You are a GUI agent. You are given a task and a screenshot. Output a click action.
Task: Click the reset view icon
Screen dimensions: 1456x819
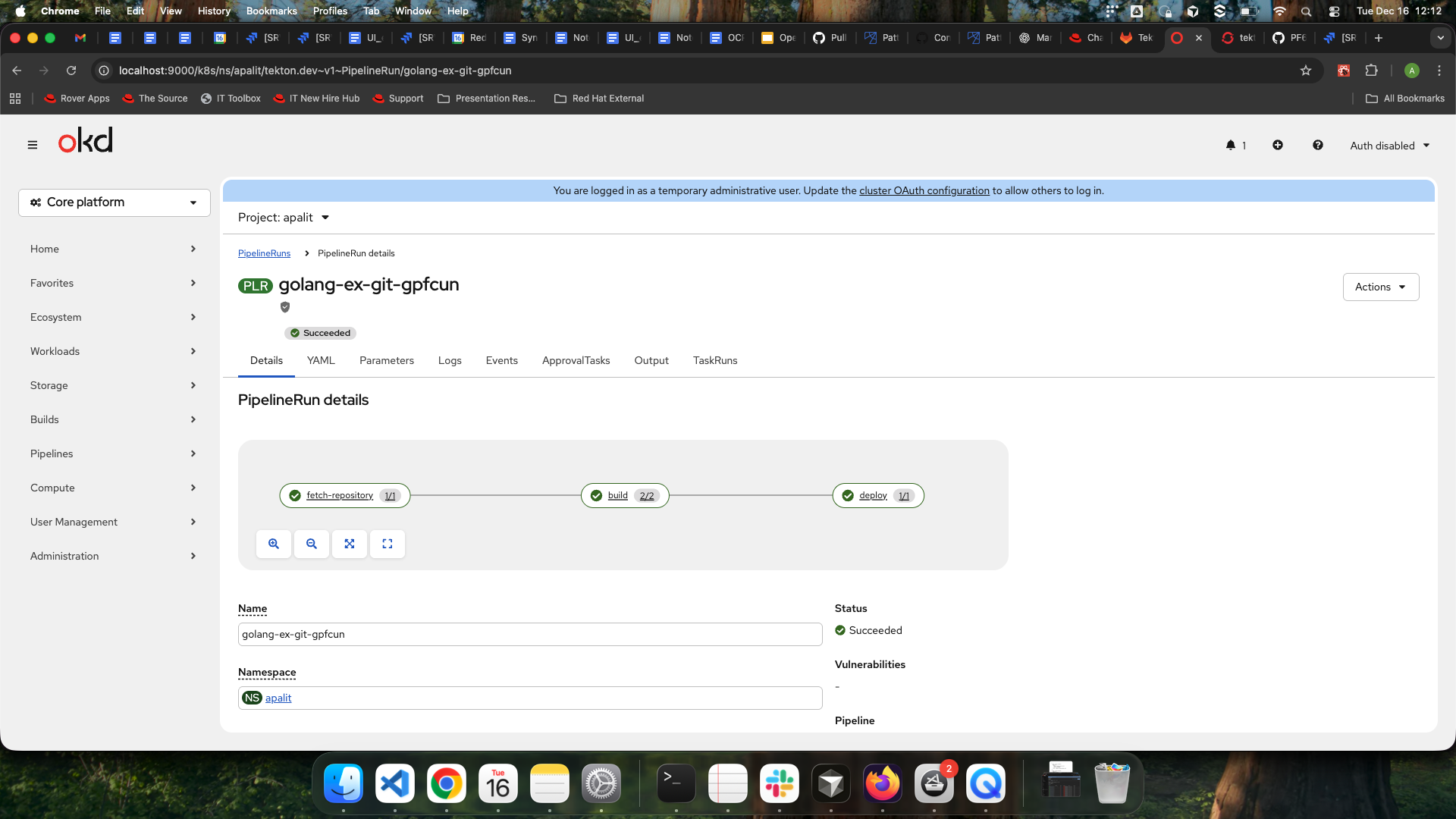(x=388, y=544)
